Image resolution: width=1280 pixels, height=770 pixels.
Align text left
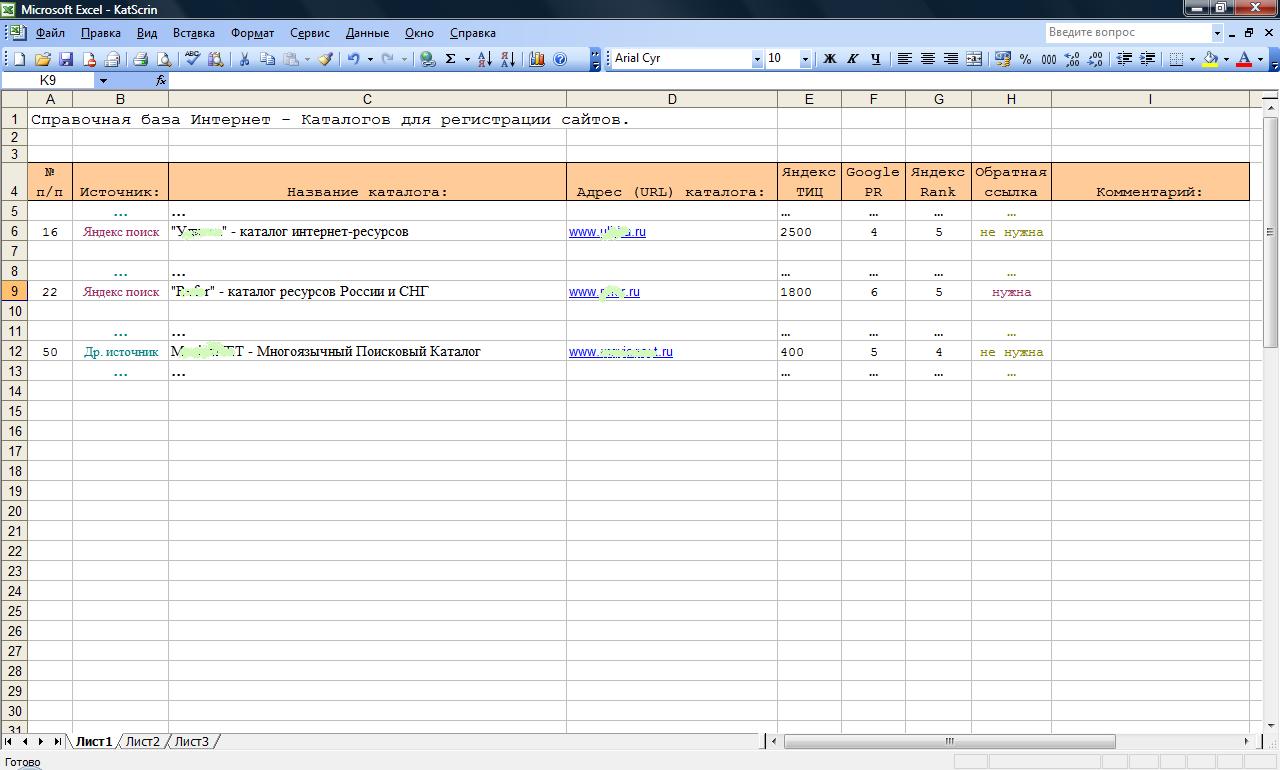point(904,59)
